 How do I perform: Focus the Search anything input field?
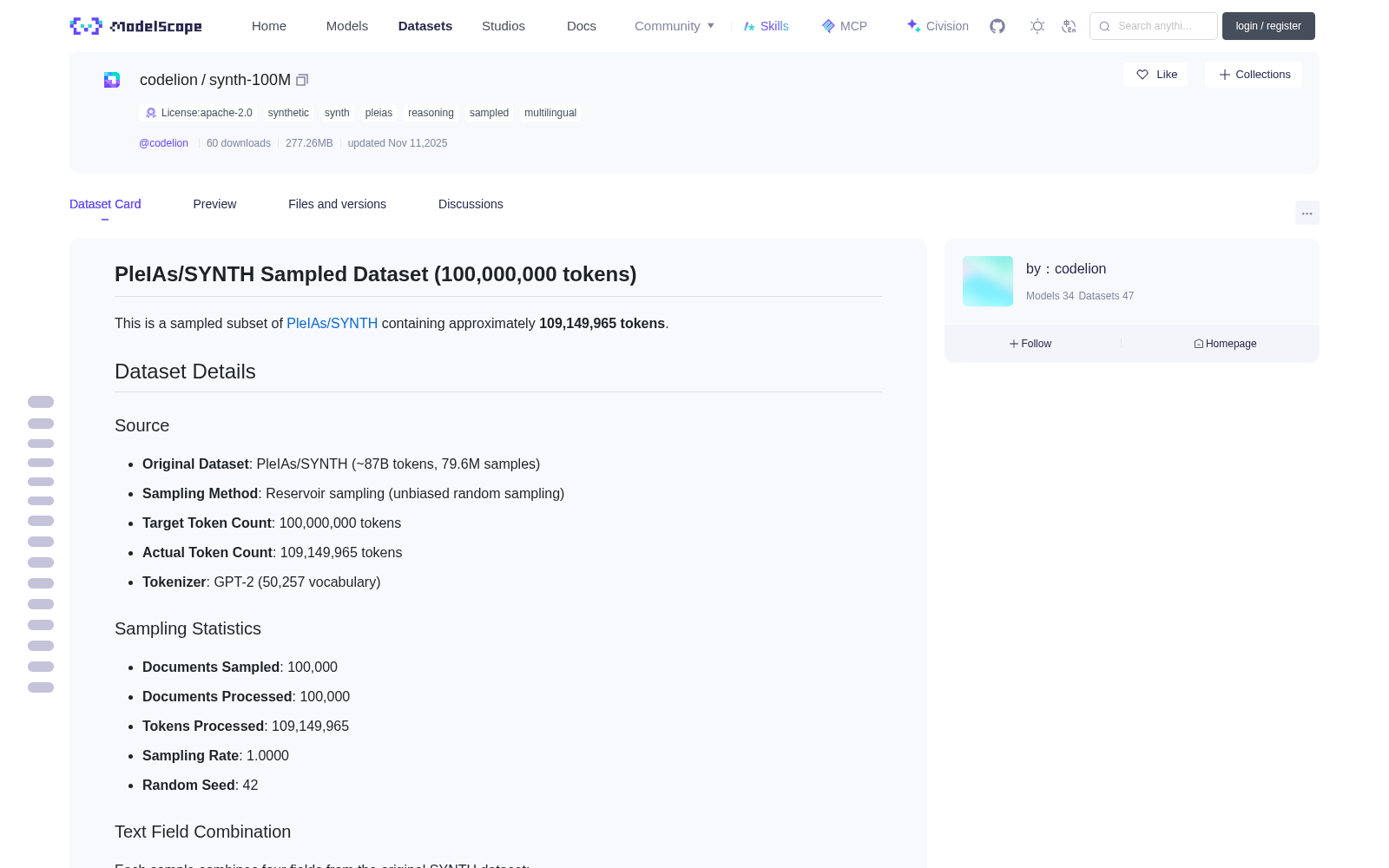(1154, 26)
